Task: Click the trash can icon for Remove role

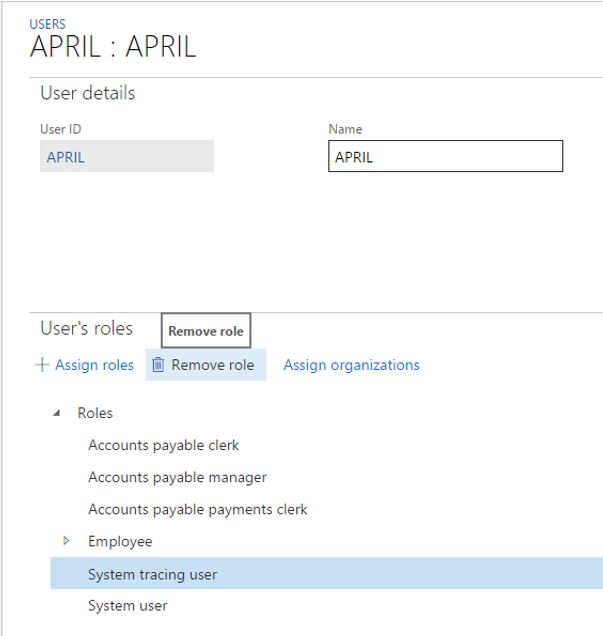Action: click(158, 365)
